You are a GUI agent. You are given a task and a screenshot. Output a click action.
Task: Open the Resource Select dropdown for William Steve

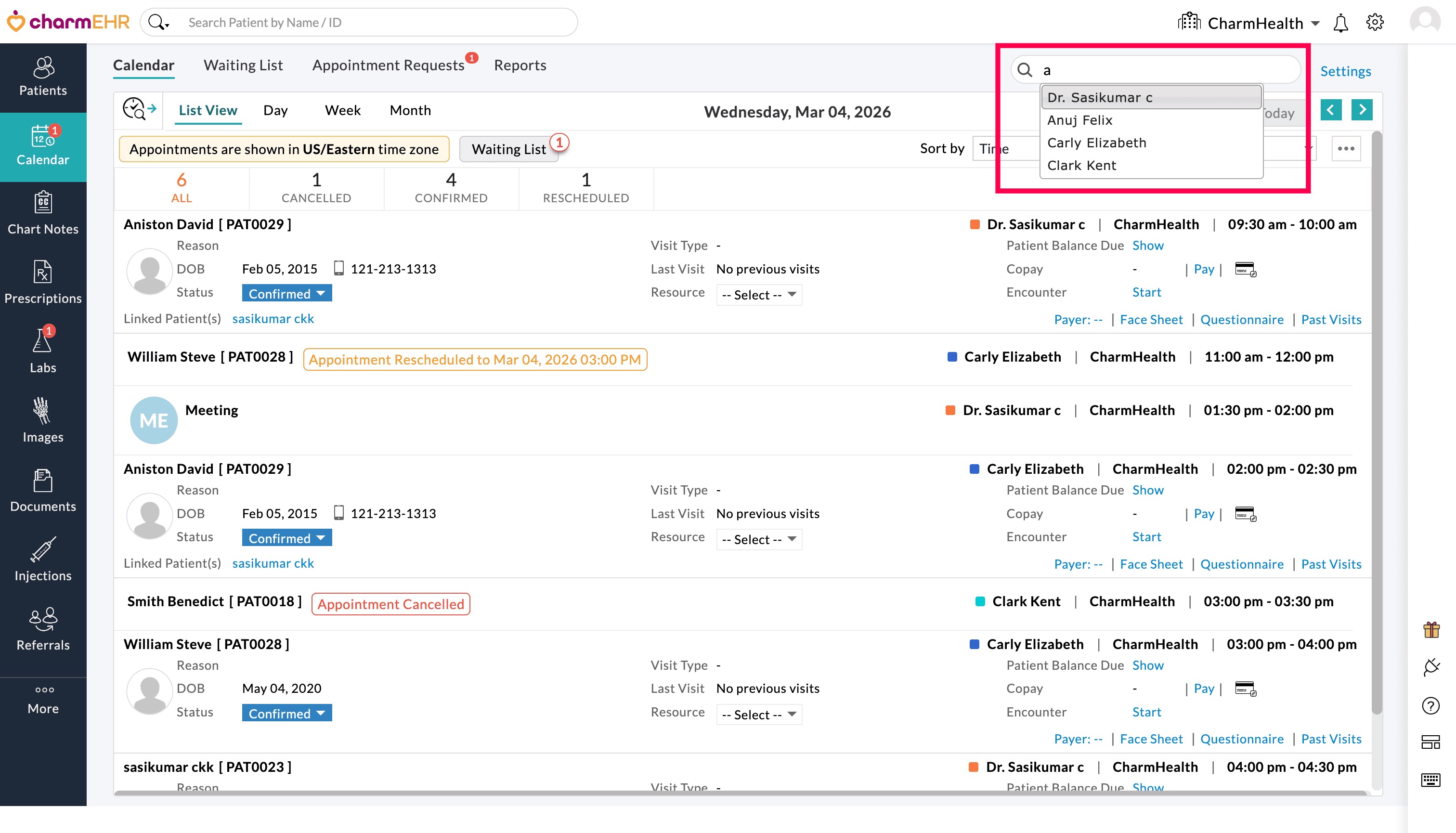tap(759, 714)
